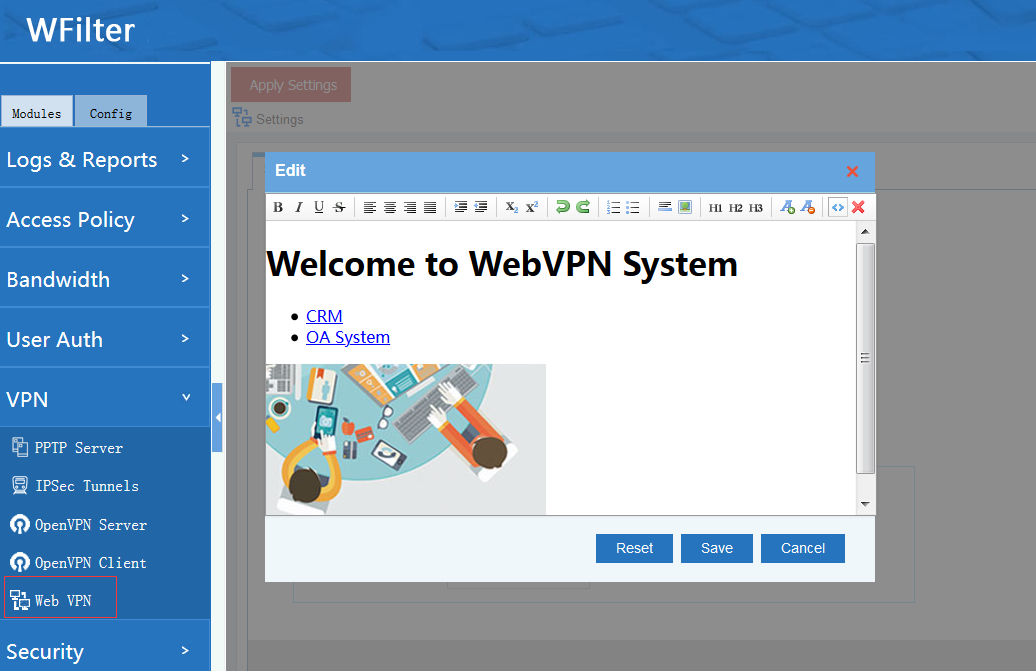Insert image into editor

point(685,207)
